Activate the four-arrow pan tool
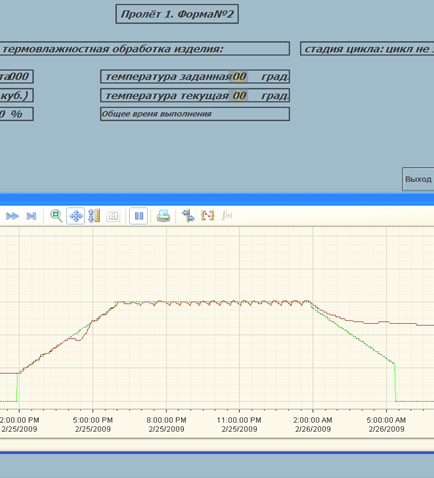Image resolution: width=434 pixels, height=478 pixels. pyautogui.click(x=76, y=216)
